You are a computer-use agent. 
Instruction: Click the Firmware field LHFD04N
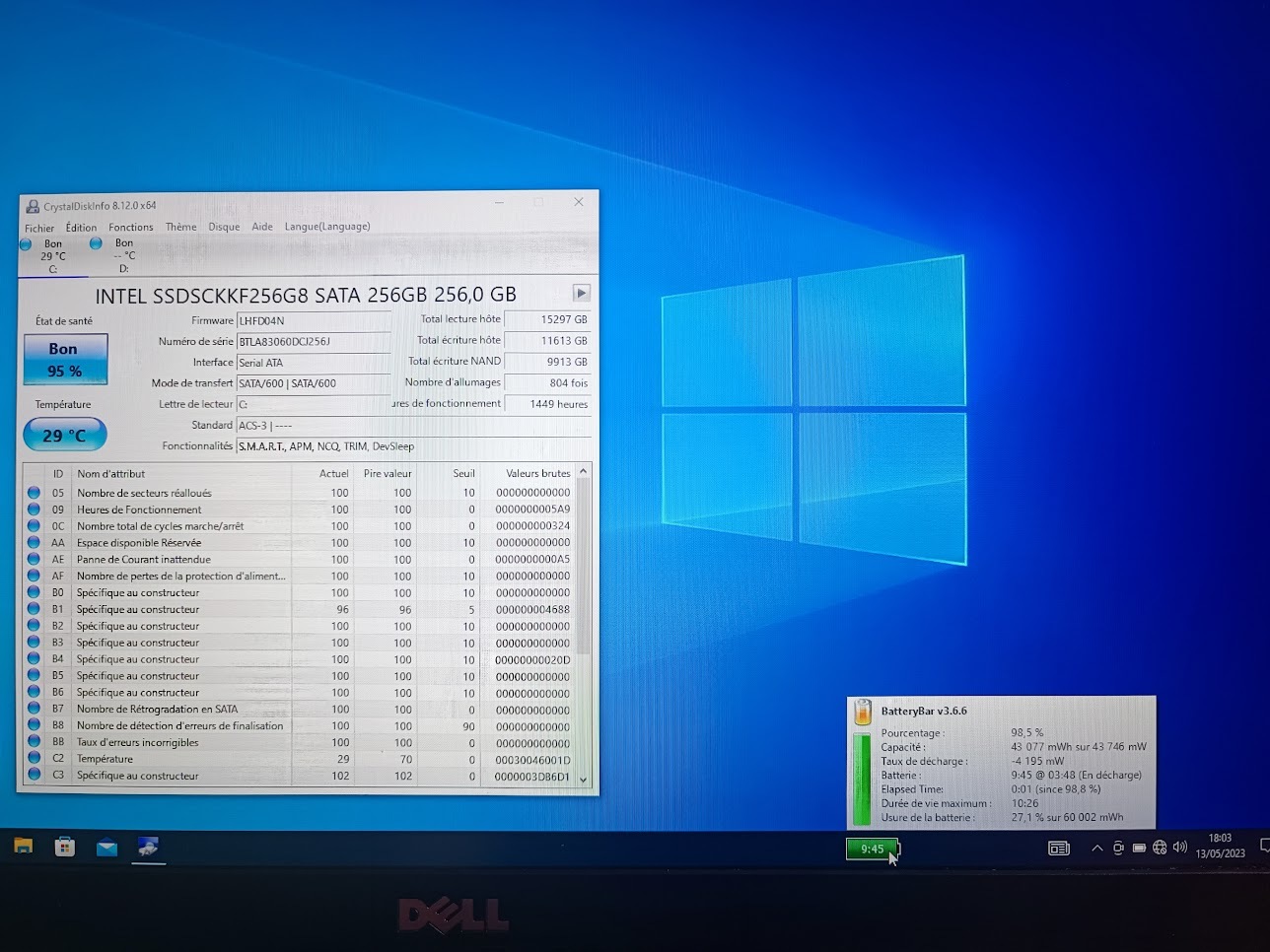click(x=314, y=320)
